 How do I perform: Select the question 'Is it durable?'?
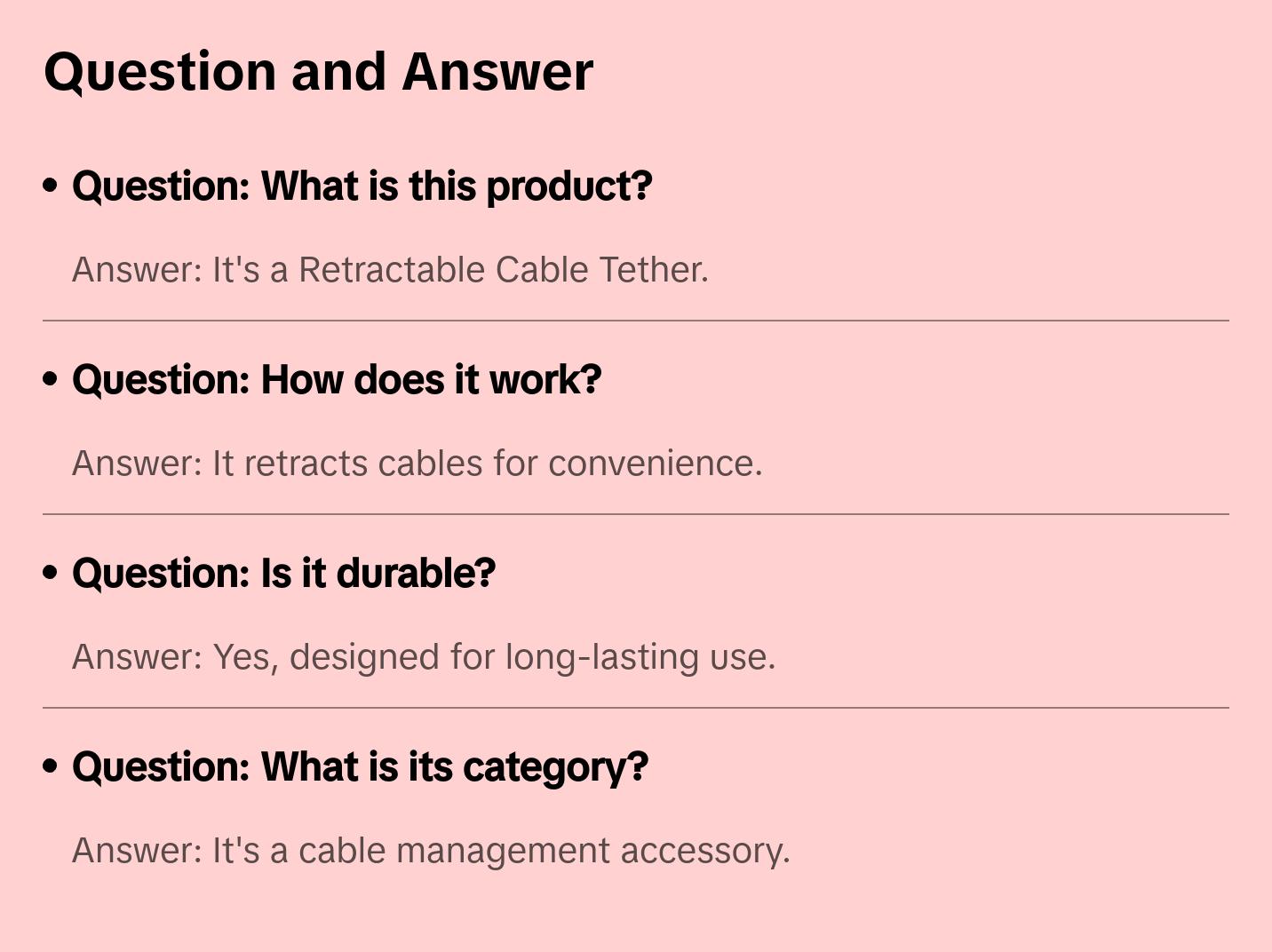pos(283,573)
